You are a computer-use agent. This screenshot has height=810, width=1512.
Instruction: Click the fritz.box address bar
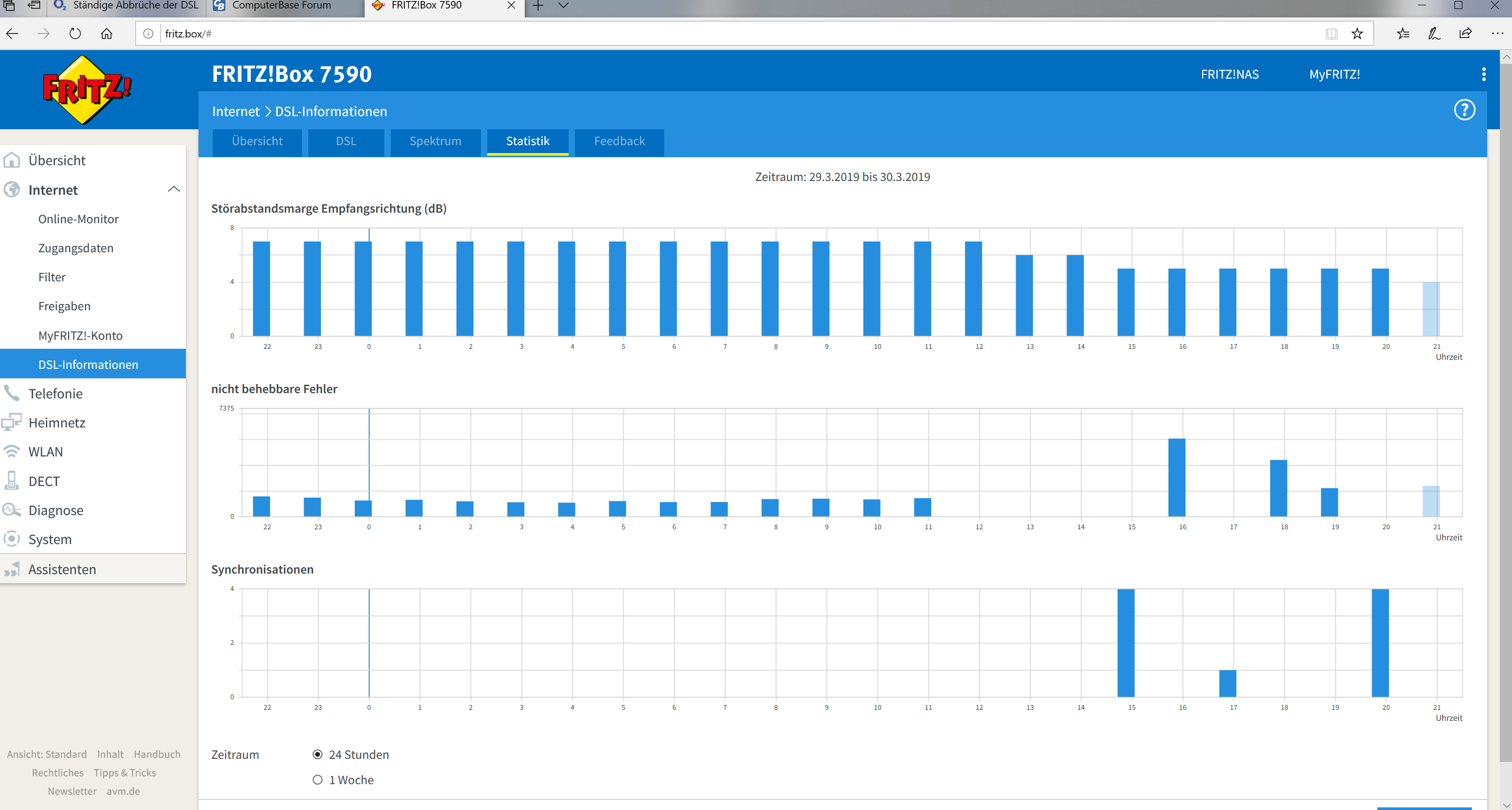704,34
